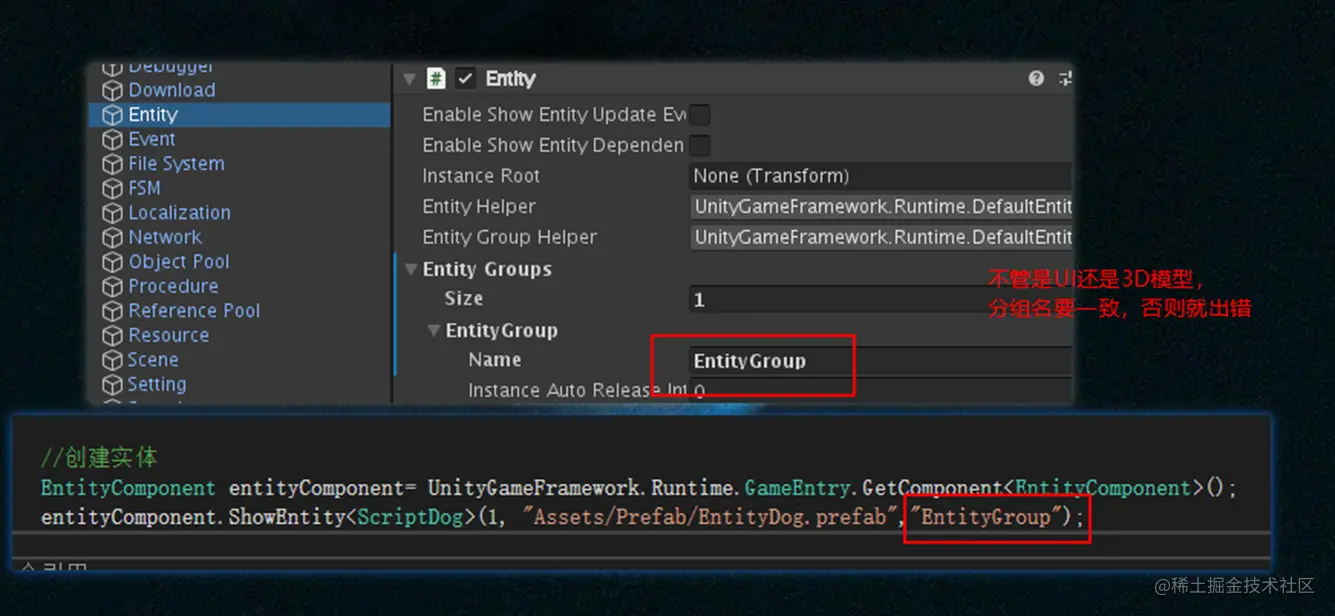Click the Name label under EntityGroup

coord(495,359)
